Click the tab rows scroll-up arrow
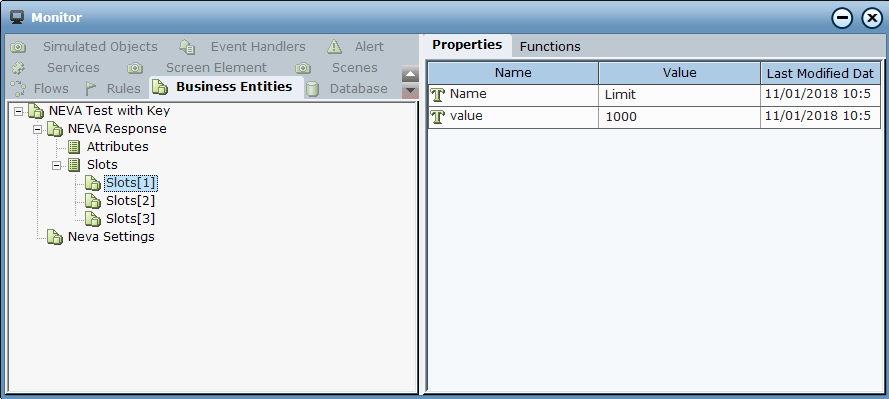The image size is (889, 399). 410,74
